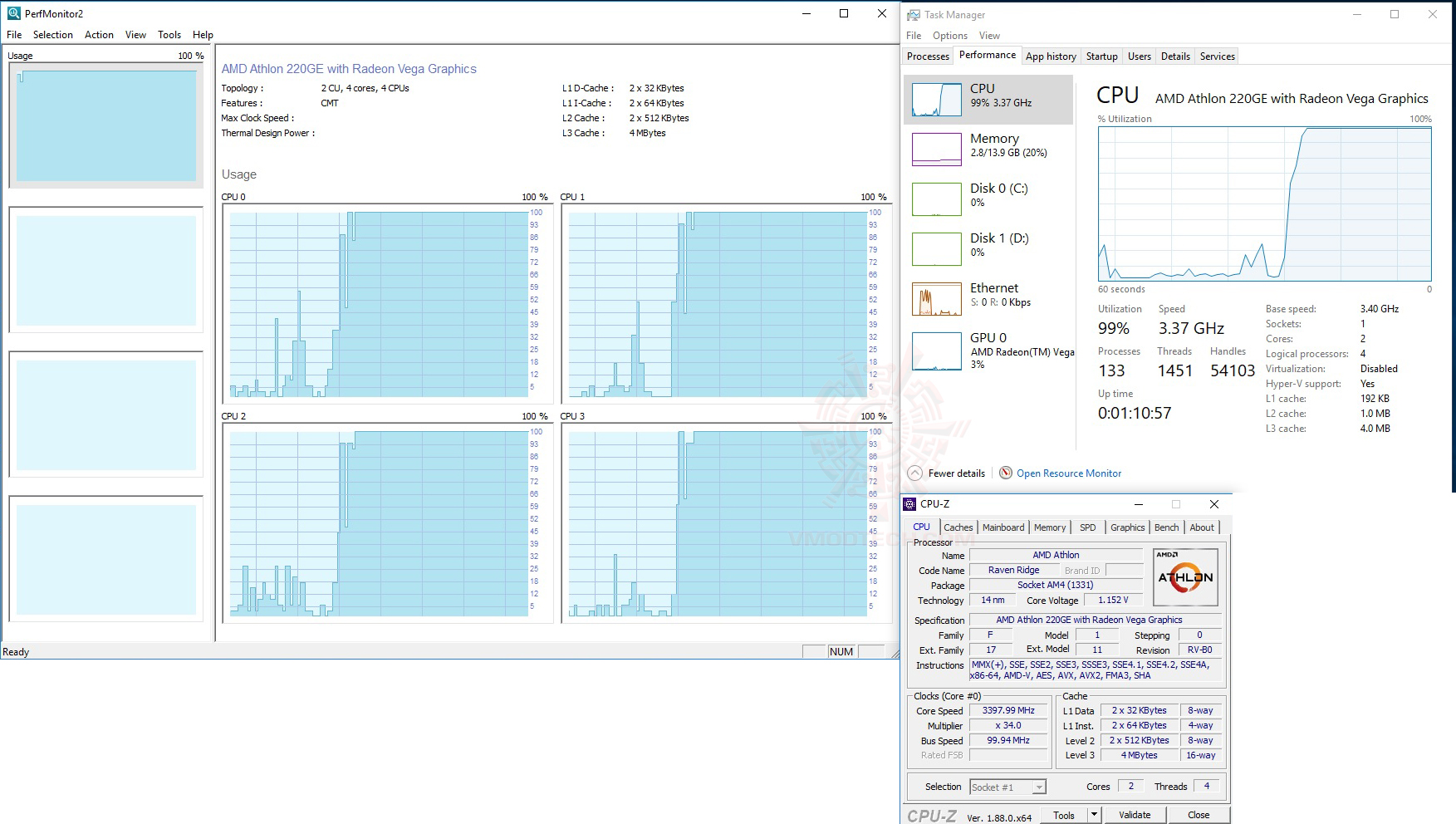This screenshot has height=824, width=1456.
Task: Click the Task Manager title bar icon
Action: coord(914,15)
